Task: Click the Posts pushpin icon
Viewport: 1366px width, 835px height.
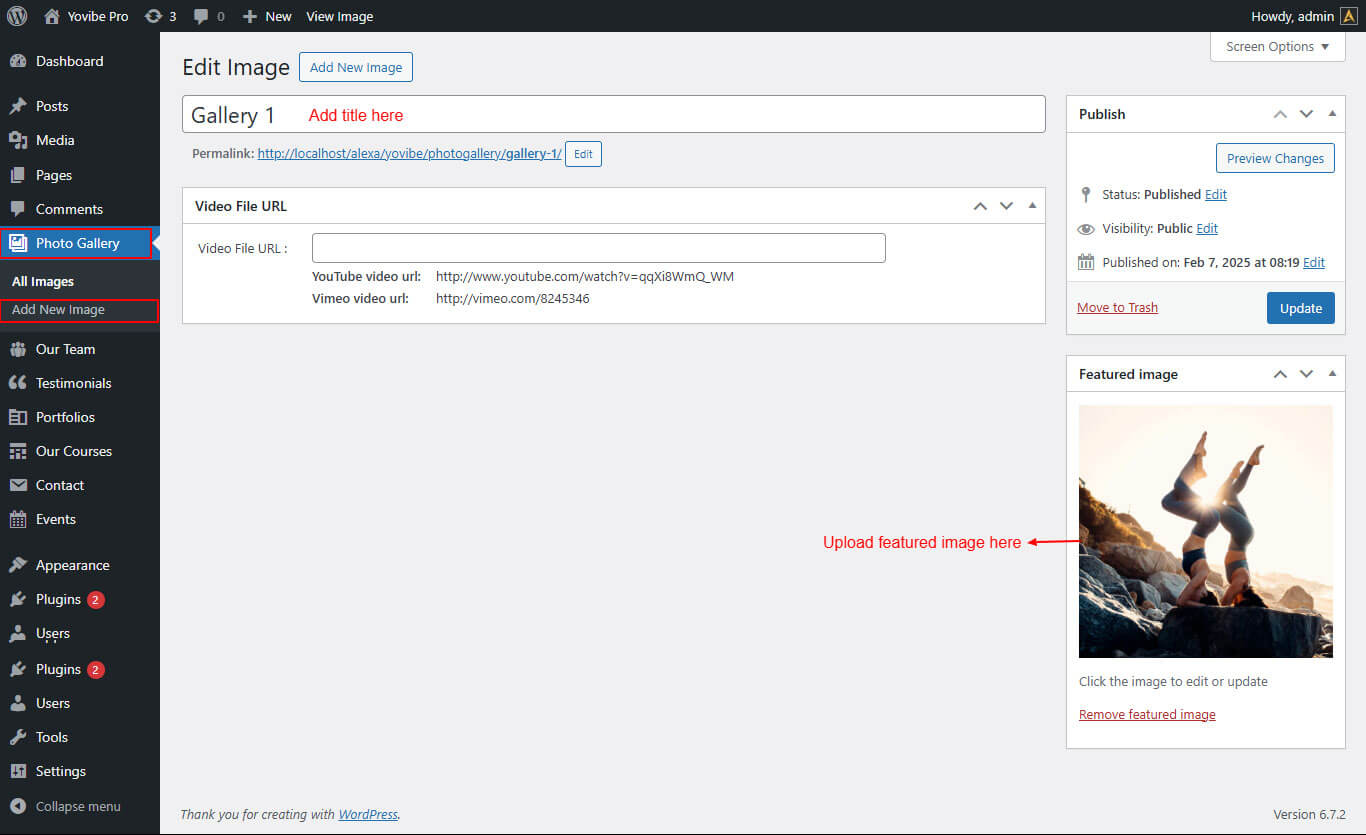Action: [x=18, y=106]
